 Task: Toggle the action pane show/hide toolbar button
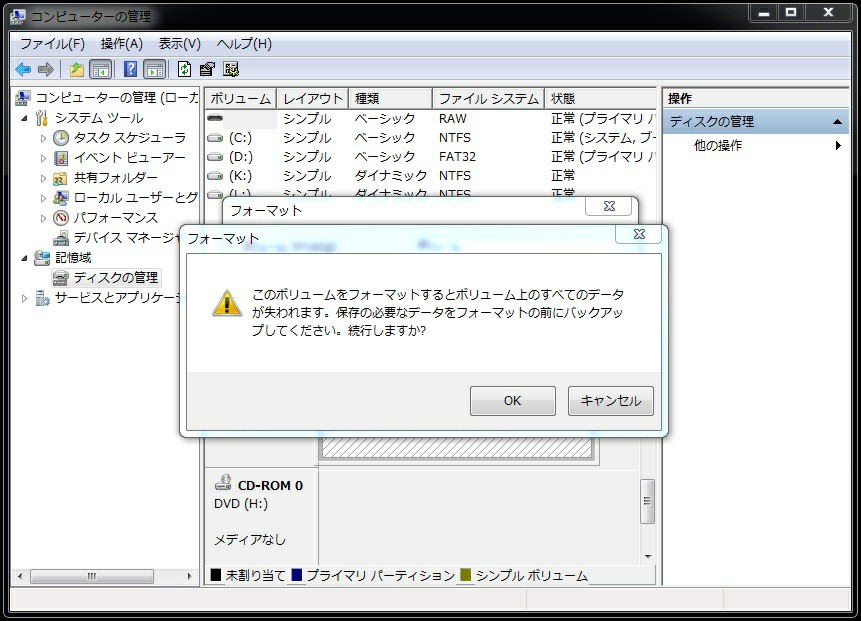(154, 69)
